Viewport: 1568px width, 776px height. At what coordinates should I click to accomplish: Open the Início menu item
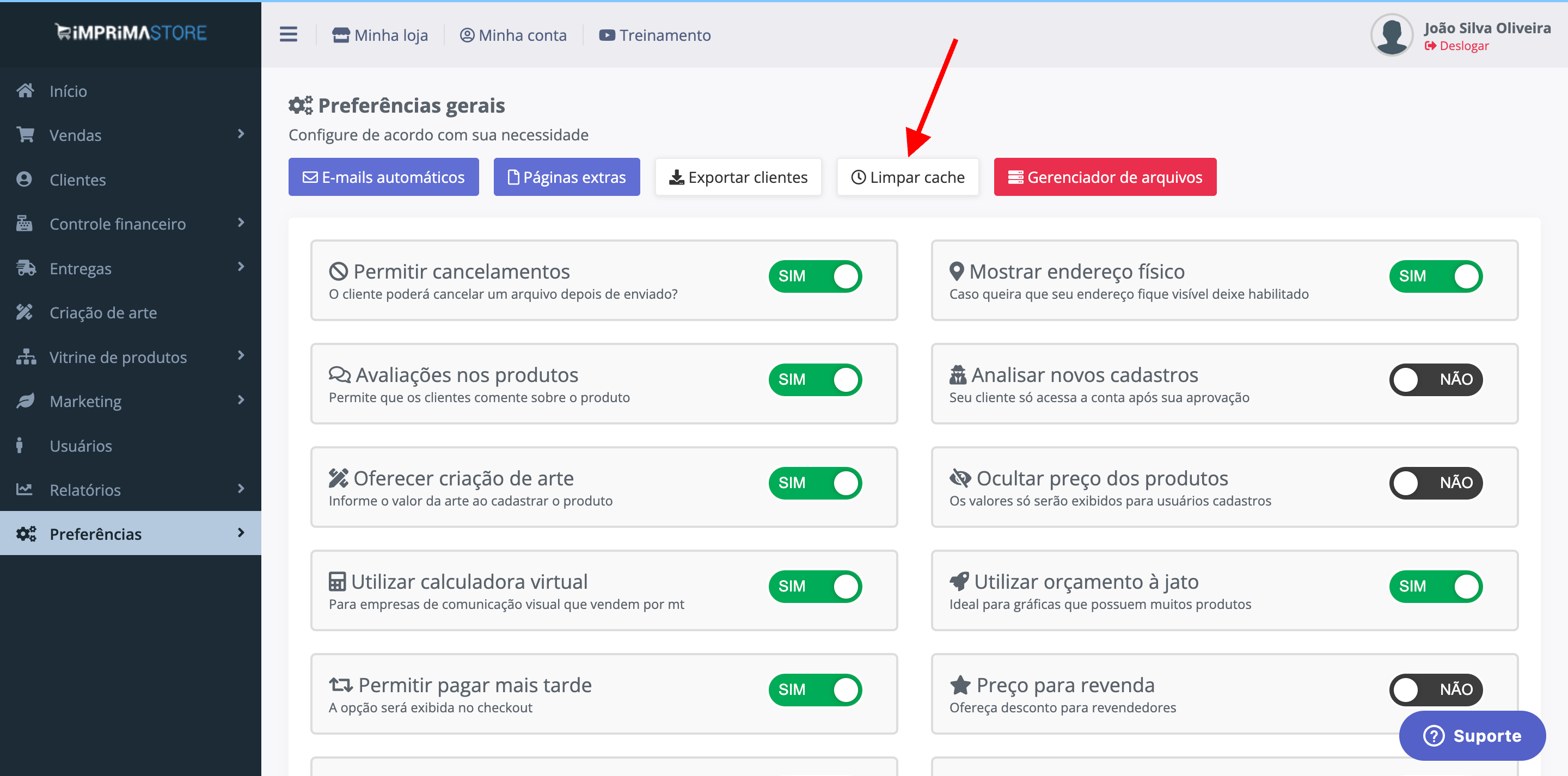point(130,91)
